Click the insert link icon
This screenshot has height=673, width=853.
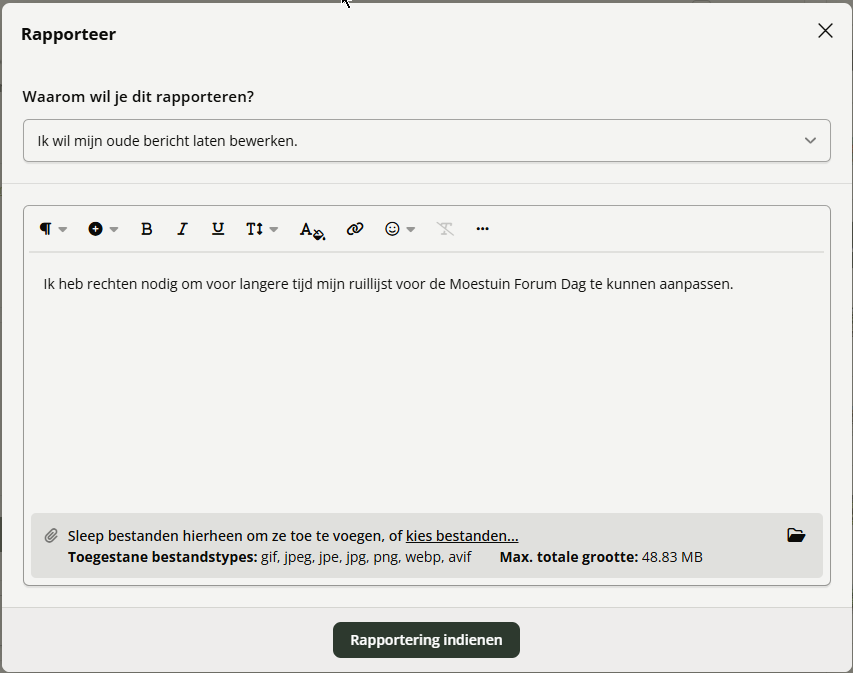354,229
